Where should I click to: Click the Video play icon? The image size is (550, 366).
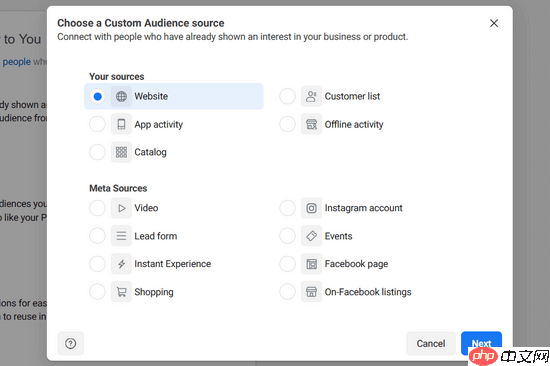(121, 208)
